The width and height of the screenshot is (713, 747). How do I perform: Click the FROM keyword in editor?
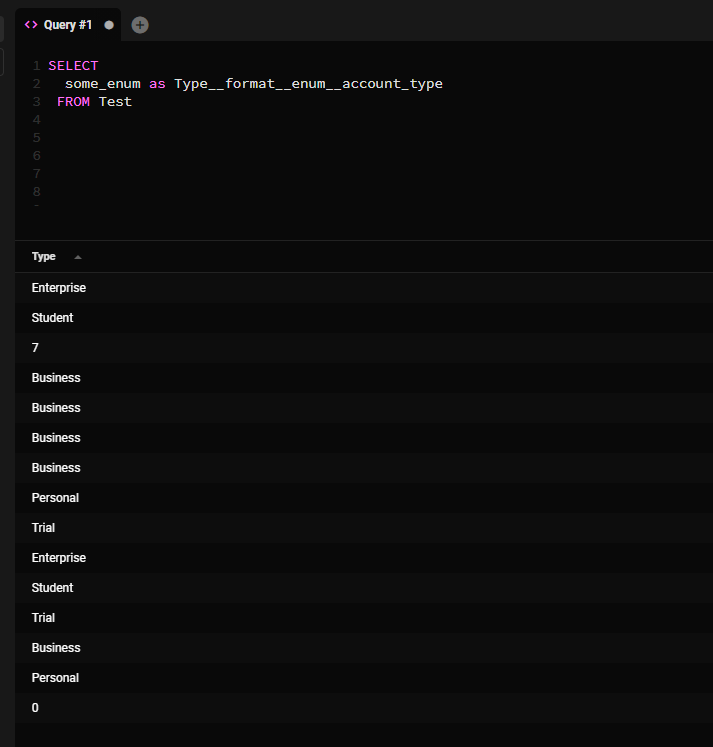tap(73, 102)
